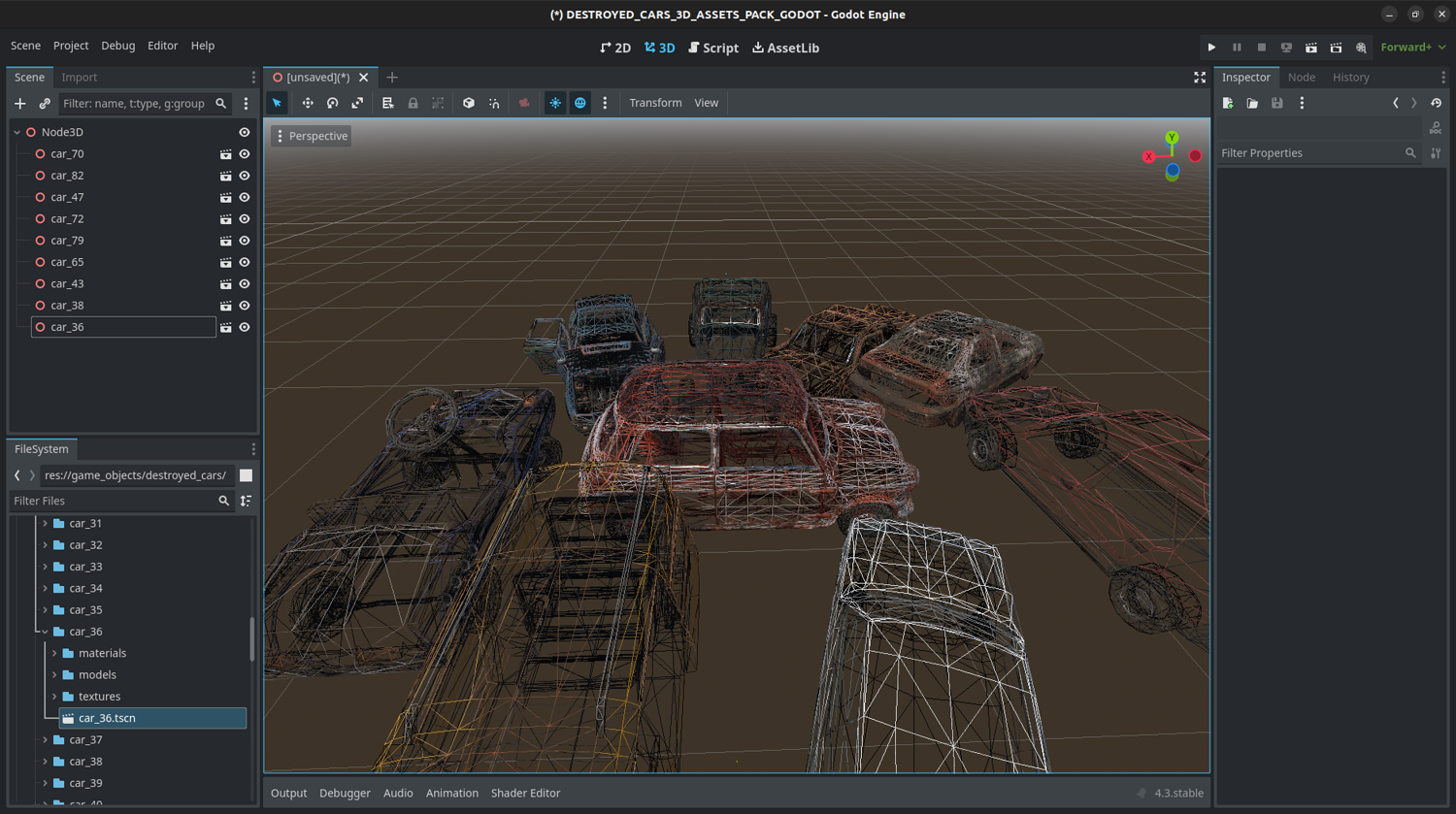This screenshot has height=814, width=1456.
Task: Toggle the preview sunlight in the viewport toolbar
Action: [x=555, y=103]
